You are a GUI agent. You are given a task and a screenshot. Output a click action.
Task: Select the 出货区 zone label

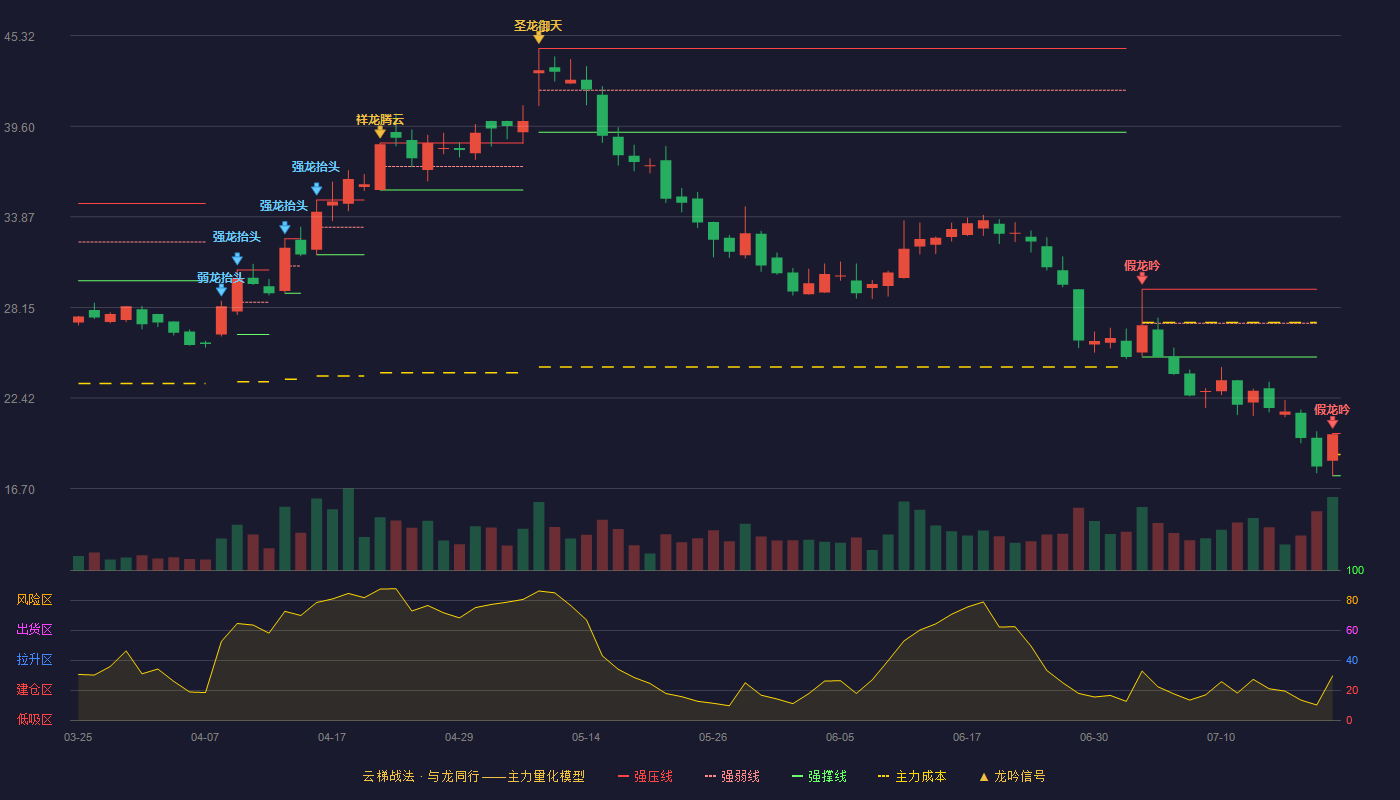tap(34, 630)
